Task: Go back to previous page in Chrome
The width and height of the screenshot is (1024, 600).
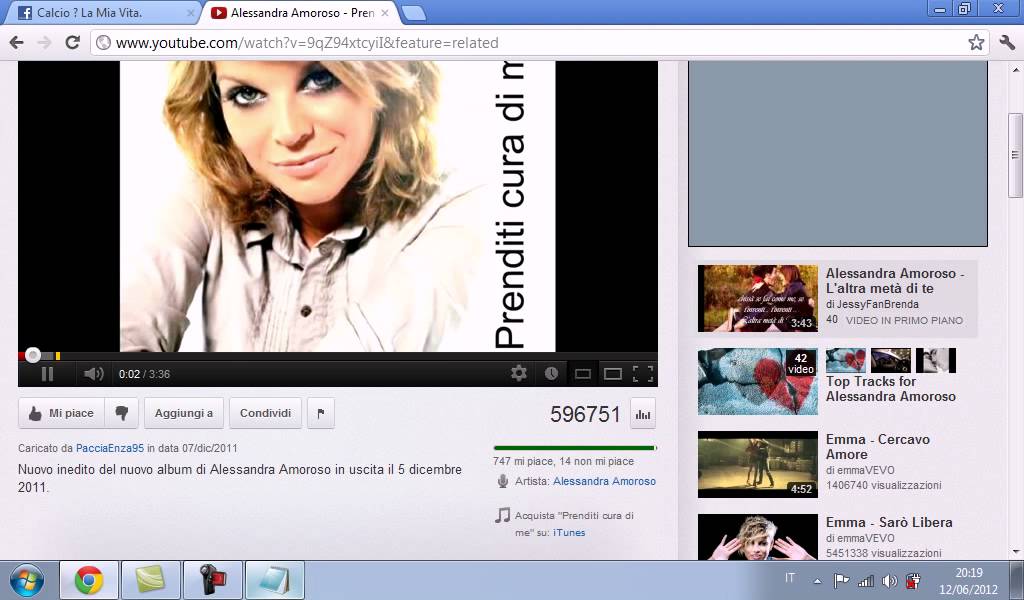Action: click(x=16, y=43)
